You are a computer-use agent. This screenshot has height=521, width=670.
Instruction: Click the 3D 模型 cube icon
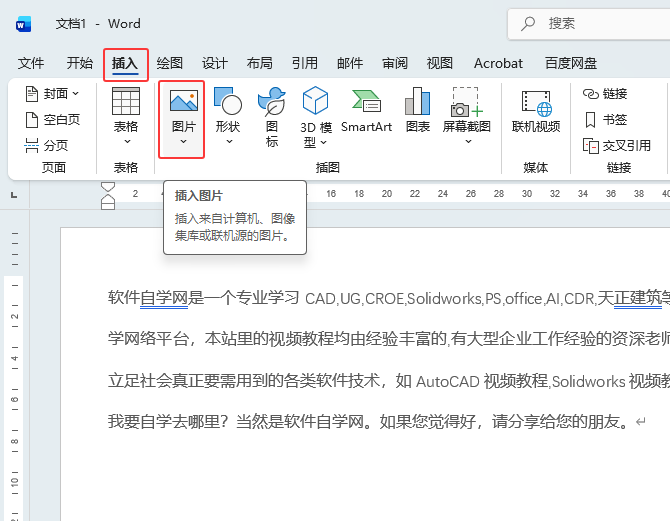[x=315, y=100]
